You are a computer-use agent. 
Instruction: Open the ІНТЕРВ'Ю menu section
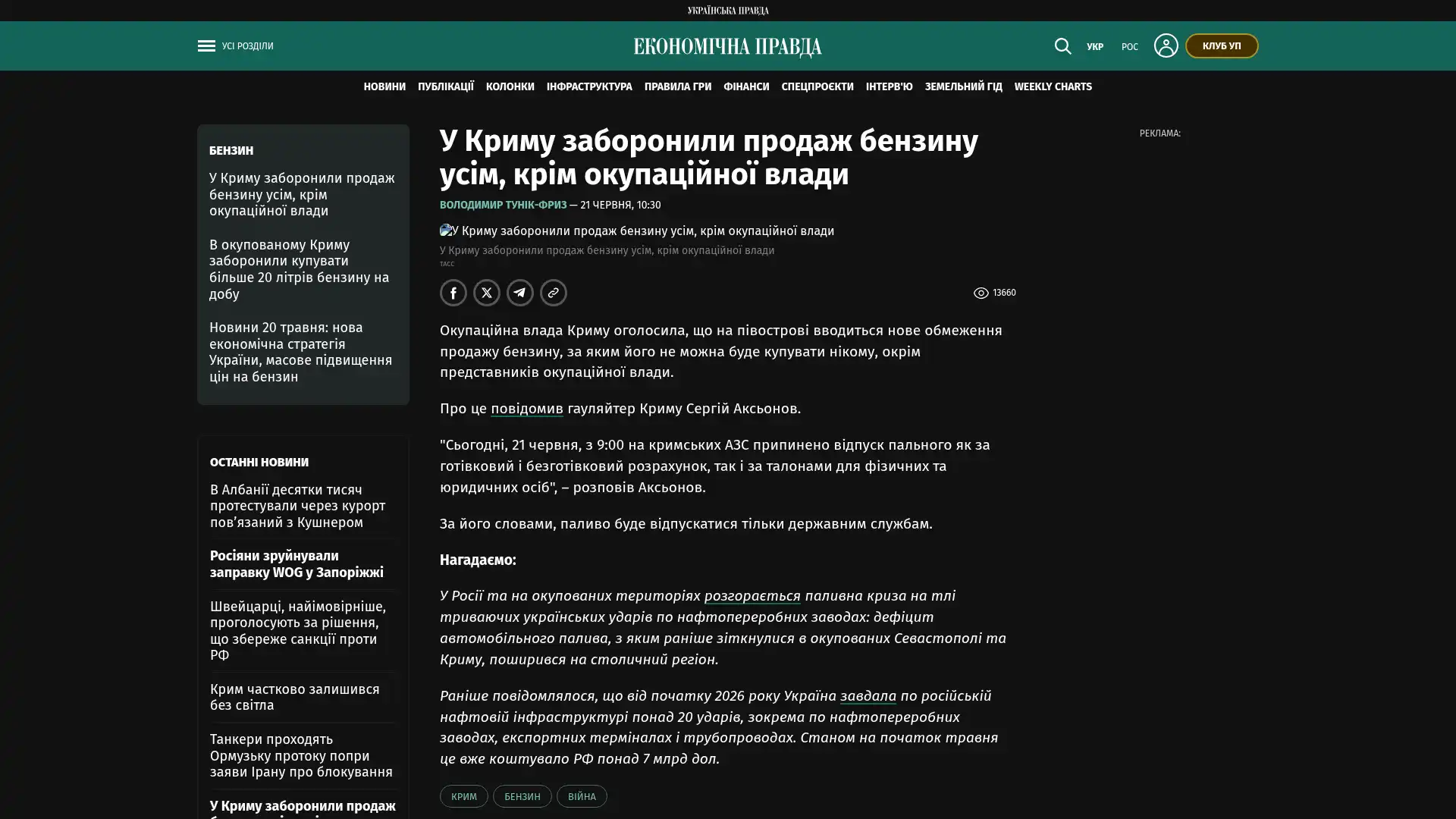point(890,86)
